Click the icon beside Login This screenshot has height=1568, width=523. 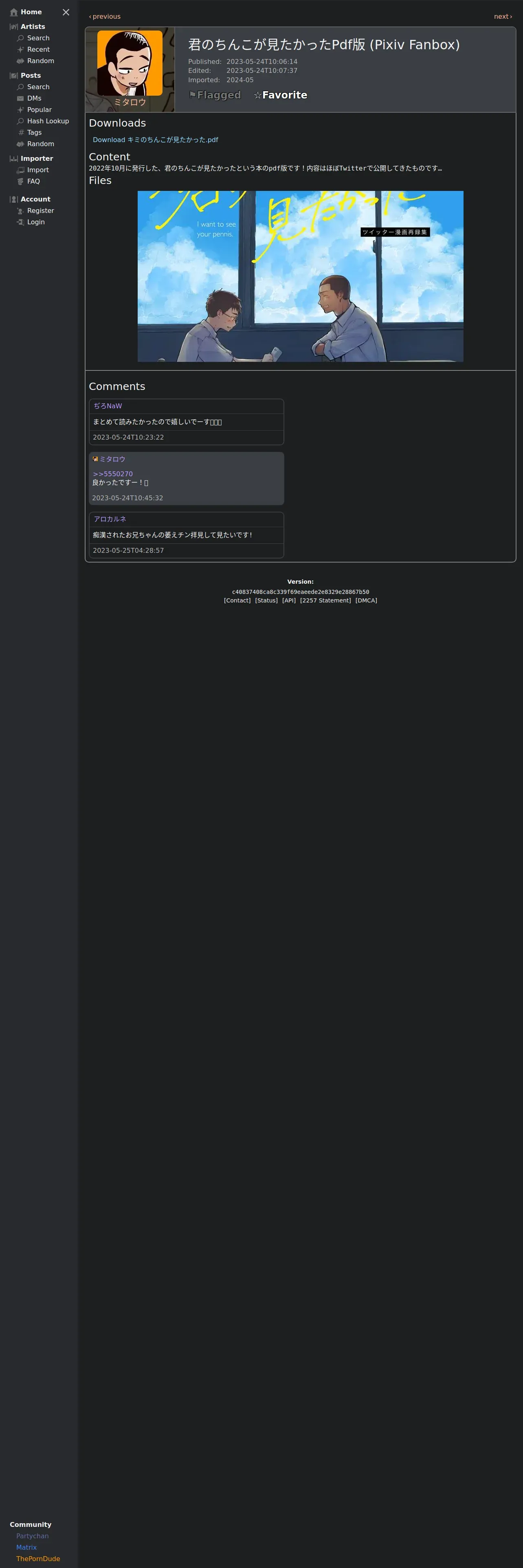pos(21,222)
